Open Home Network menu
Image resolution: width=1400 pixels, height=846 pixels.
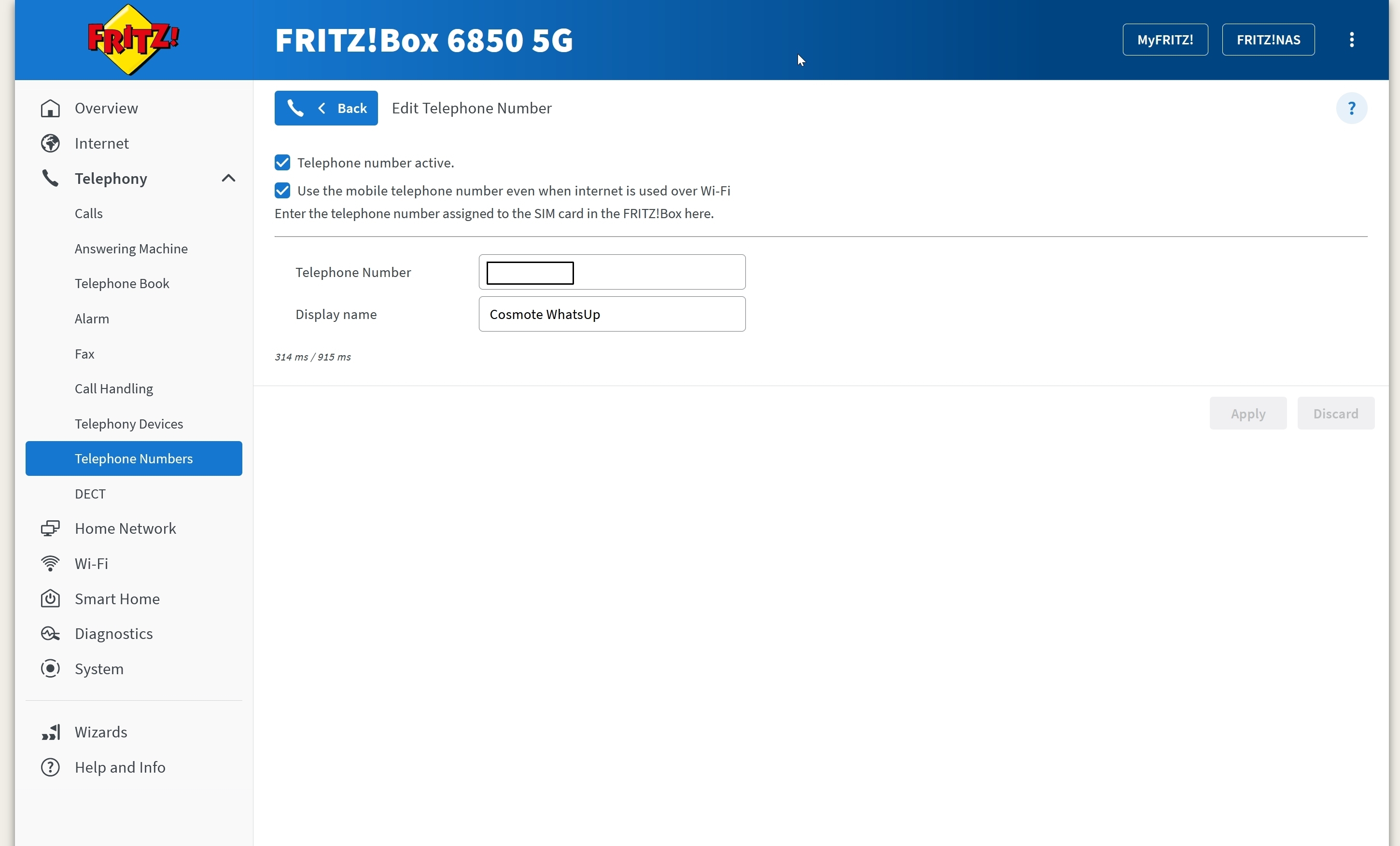pyautogui.click(x=126, y=528)
